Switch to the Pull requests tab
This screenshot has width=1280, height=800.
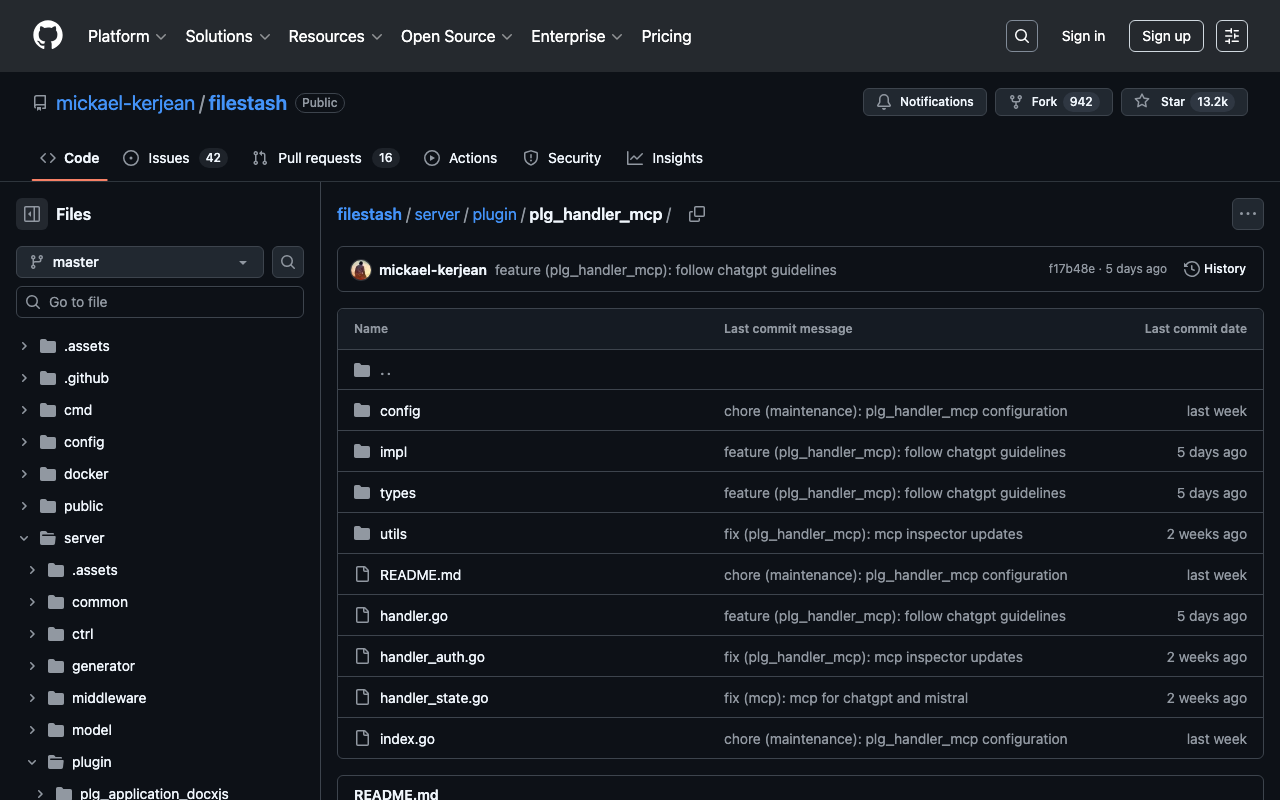(319, 158)
